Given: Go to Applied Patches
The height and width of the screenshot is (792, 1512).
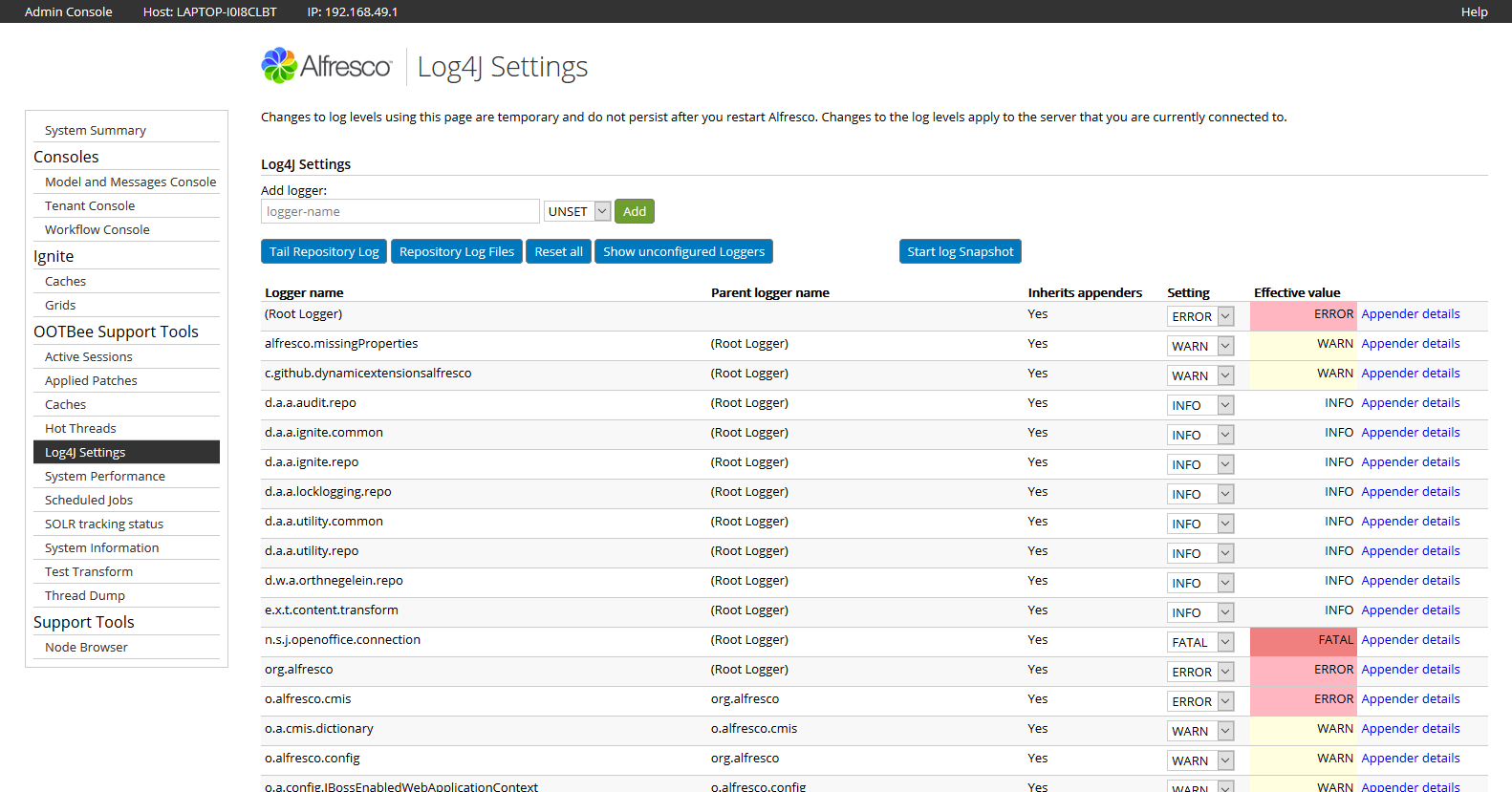Looking at the screenshot, I should click(91, 380).
